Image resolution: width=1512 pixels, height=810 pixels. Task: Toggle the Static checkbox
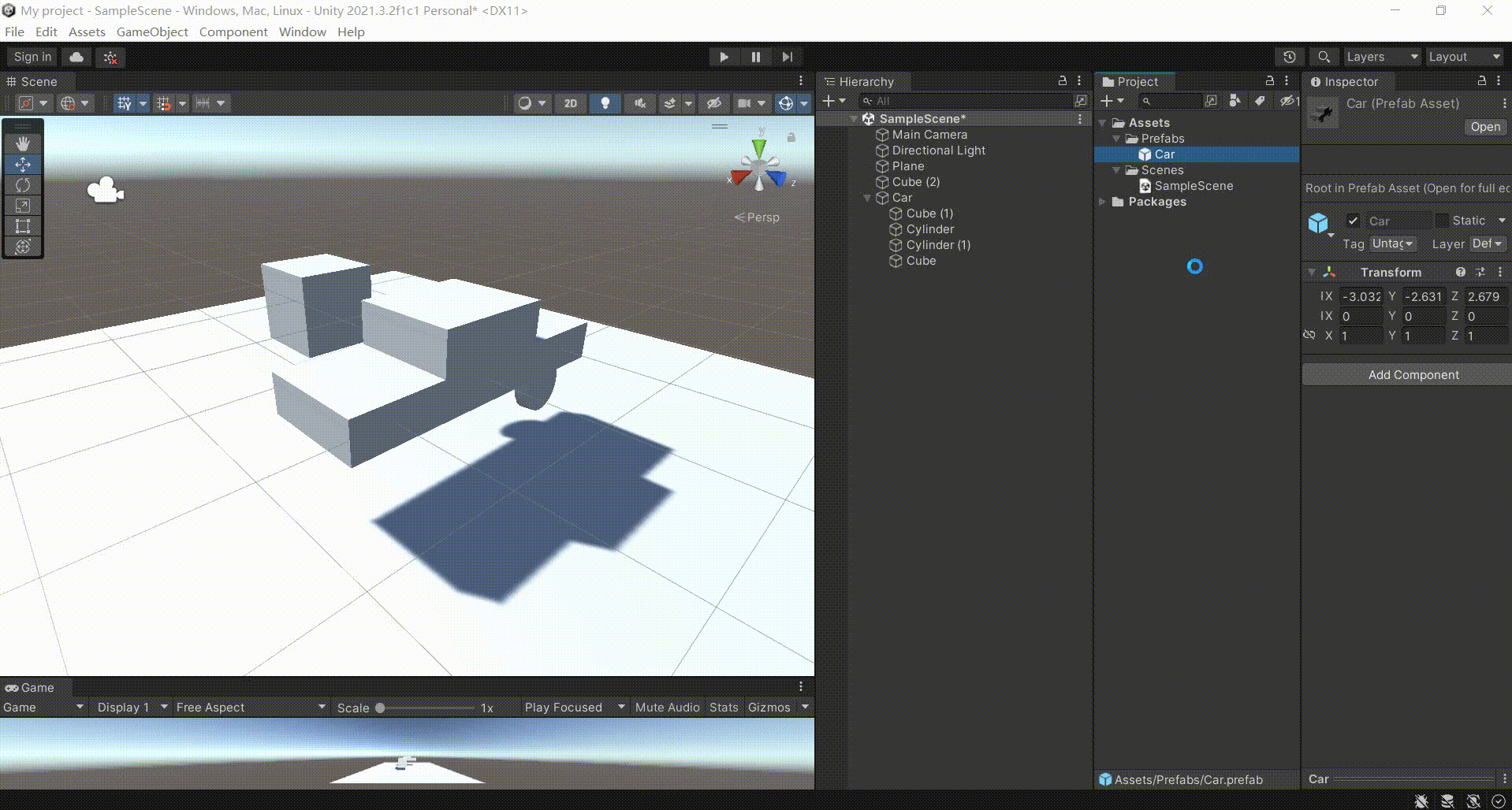point(1442,221)
